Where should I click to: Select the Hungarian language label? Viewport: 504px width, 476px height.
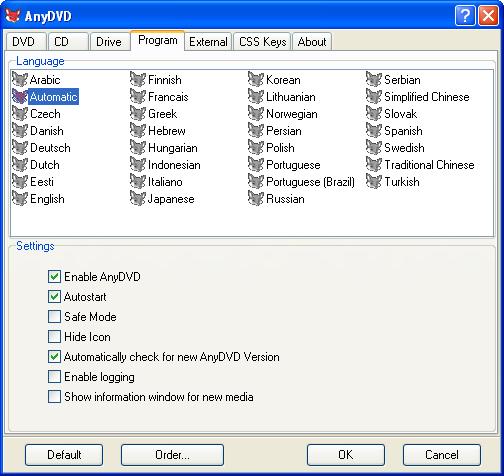pos(173,148)
